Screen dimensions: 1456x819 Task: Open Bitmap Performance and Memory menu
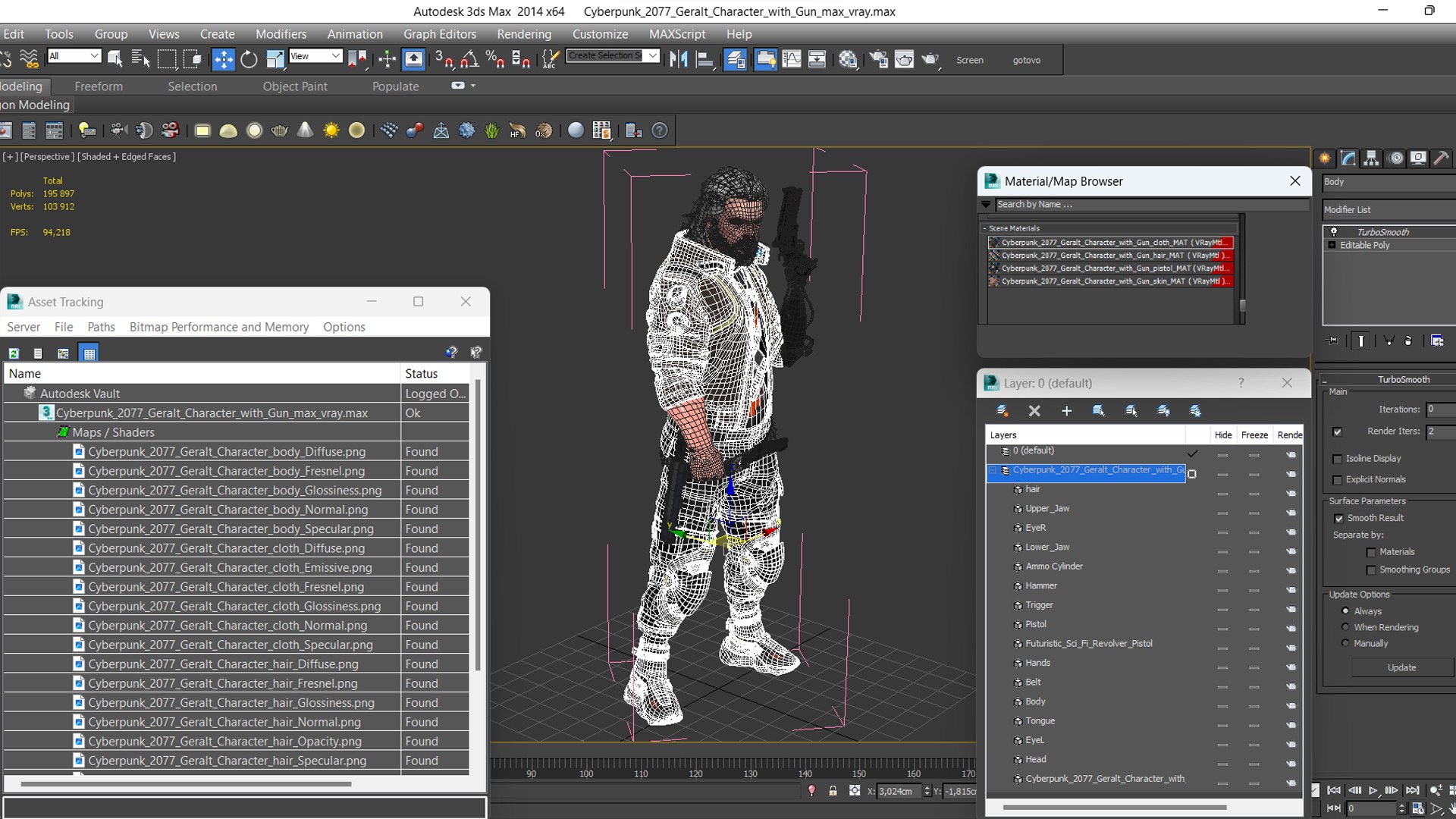tap(219, 327)
